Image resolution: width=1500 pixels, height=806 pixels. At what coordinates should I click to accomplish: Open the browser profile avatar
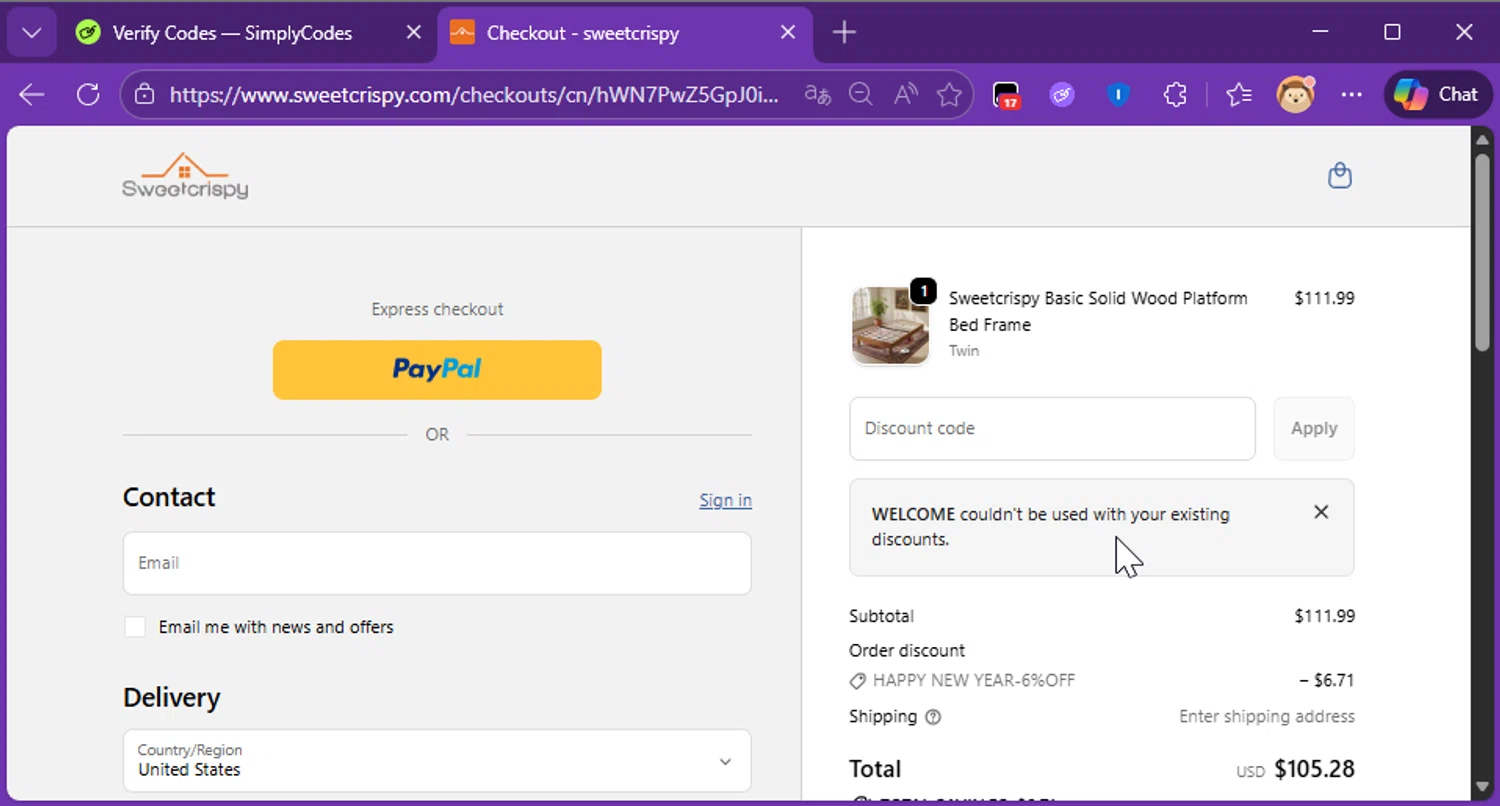click(1295, 95)
